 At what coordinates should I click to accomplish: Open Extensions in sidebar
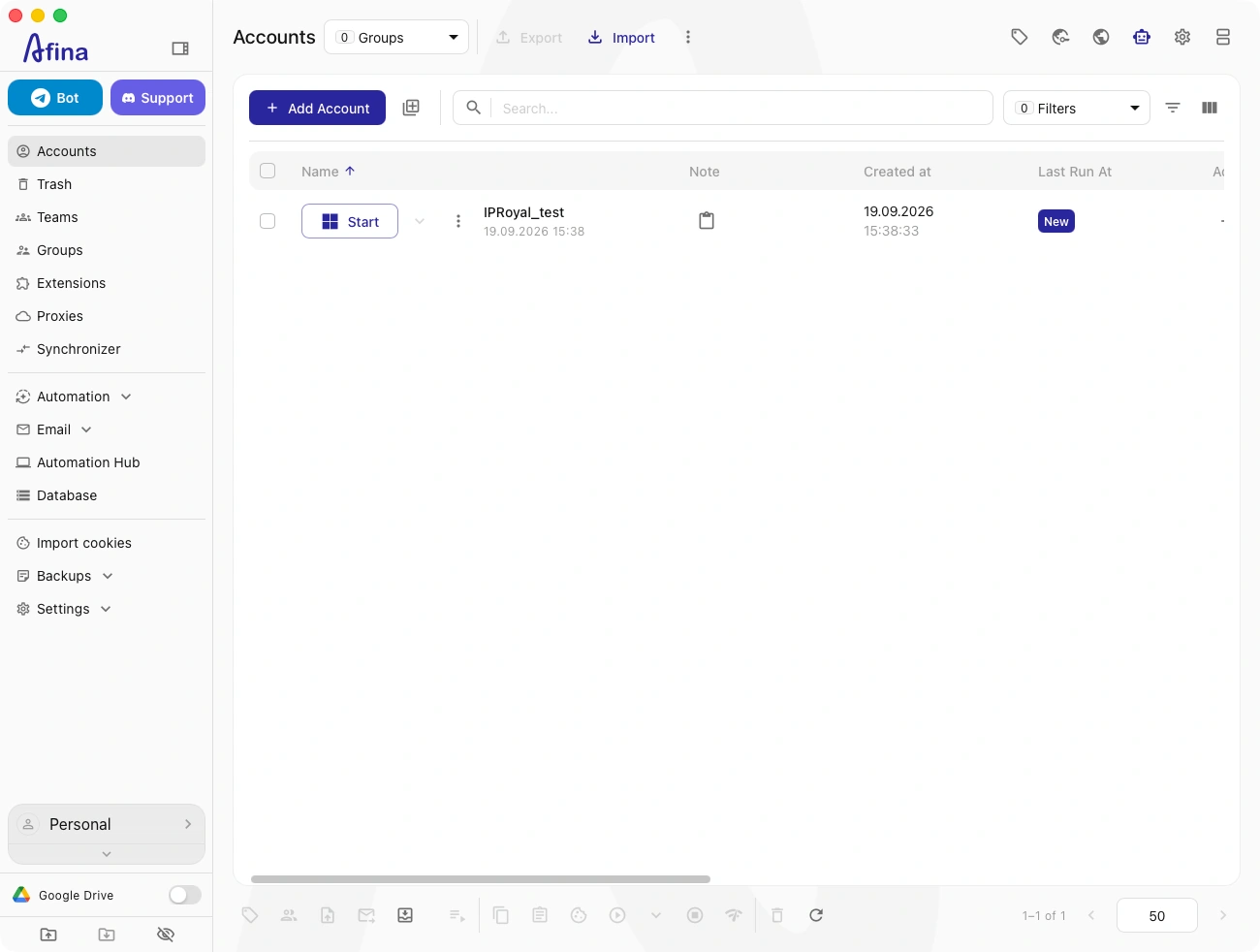(107, 283)
